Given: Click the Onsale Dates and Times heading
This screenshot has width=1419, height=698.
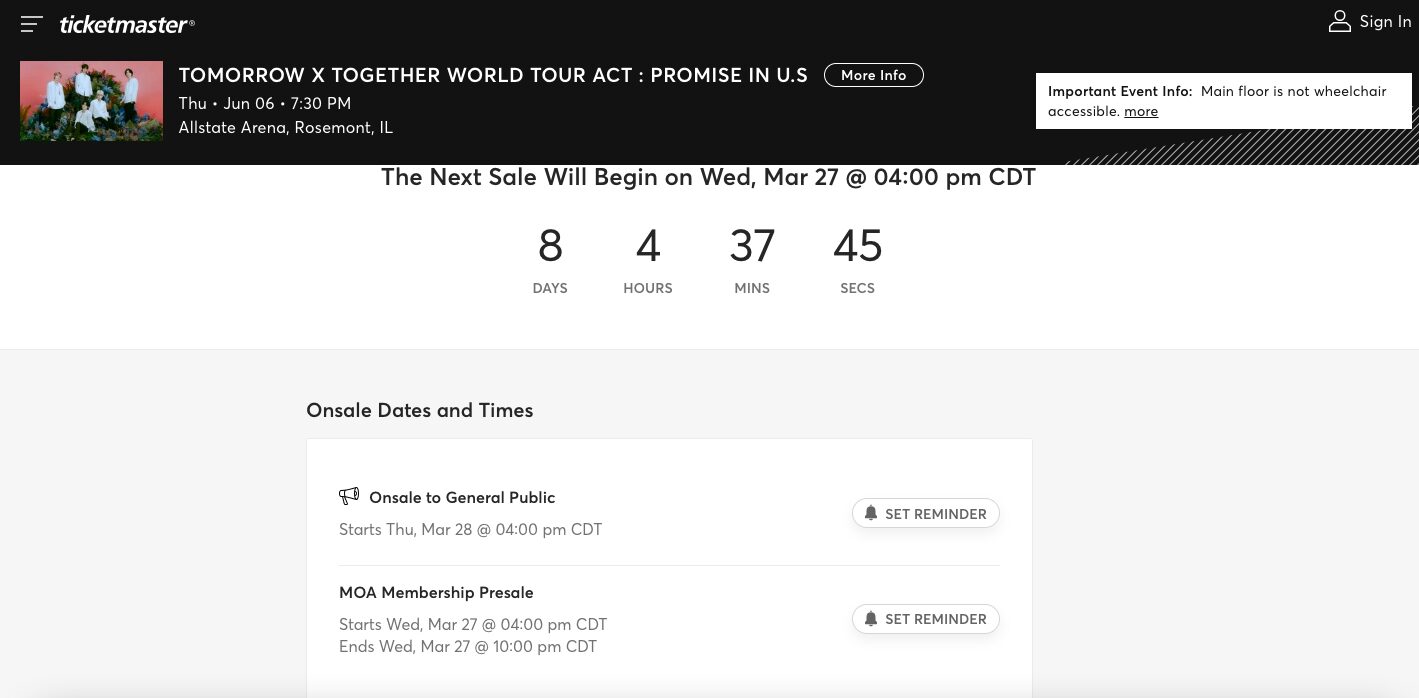Looking at the screenshot, I should [419, 410].
